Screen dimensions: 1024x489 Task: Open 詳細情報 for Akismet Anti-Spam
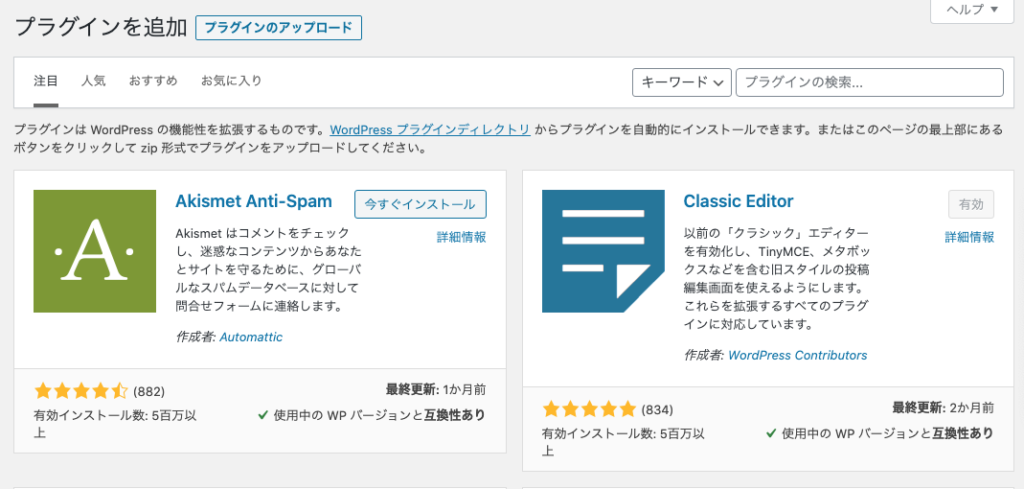coord(461,237)
